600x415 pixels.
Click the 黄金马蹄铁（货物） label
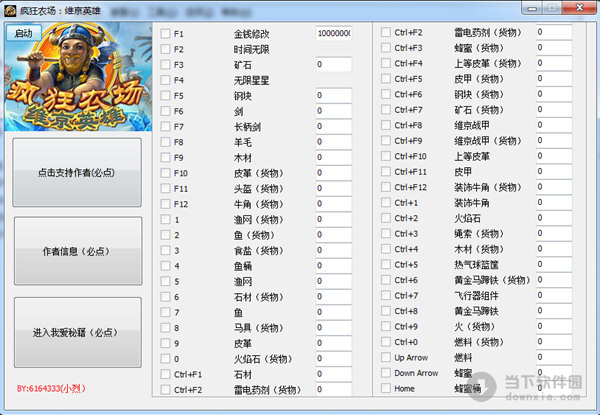point(492,280)
